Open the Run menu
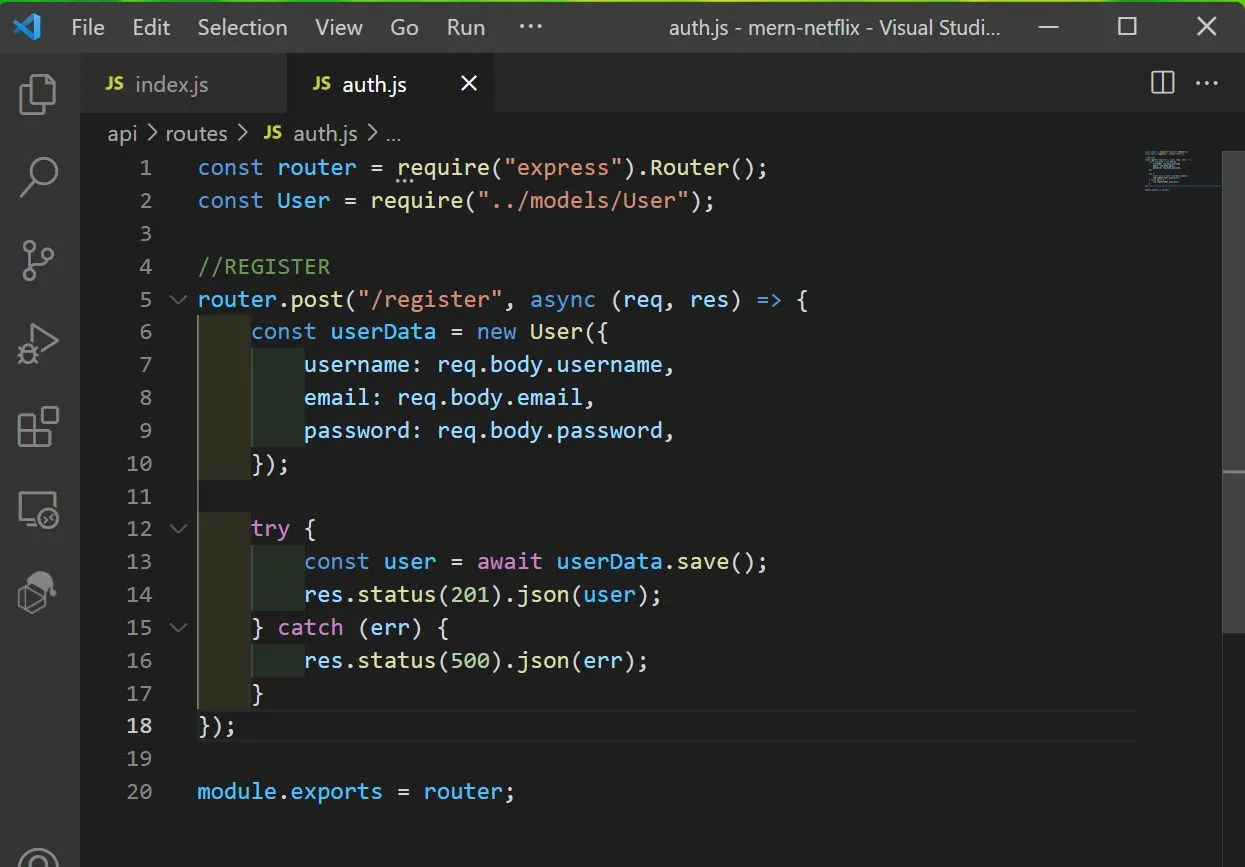This screenshot has height=867, width=1245. click(x=465, y=27)
